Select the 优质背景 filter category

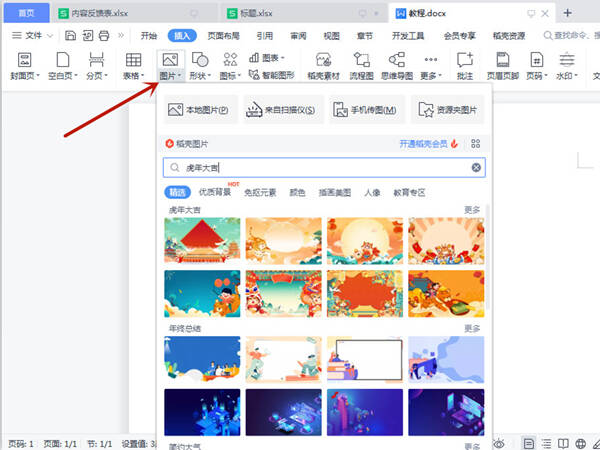point(215,192)
